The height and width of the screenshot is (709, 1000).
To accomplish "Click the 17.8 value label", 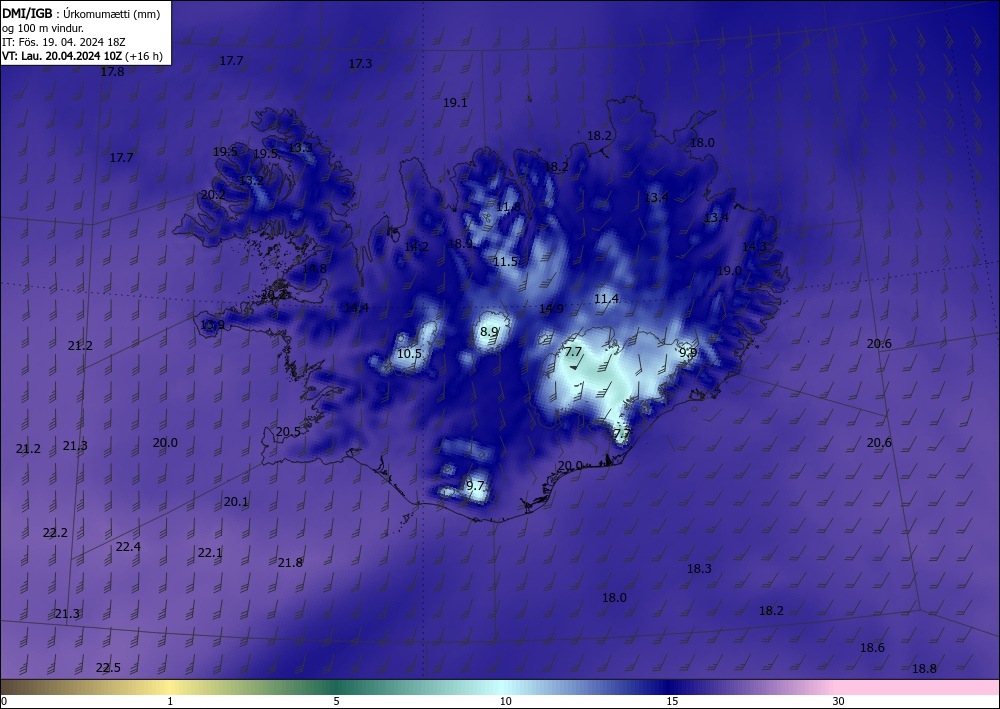I will tap(112, 72).
